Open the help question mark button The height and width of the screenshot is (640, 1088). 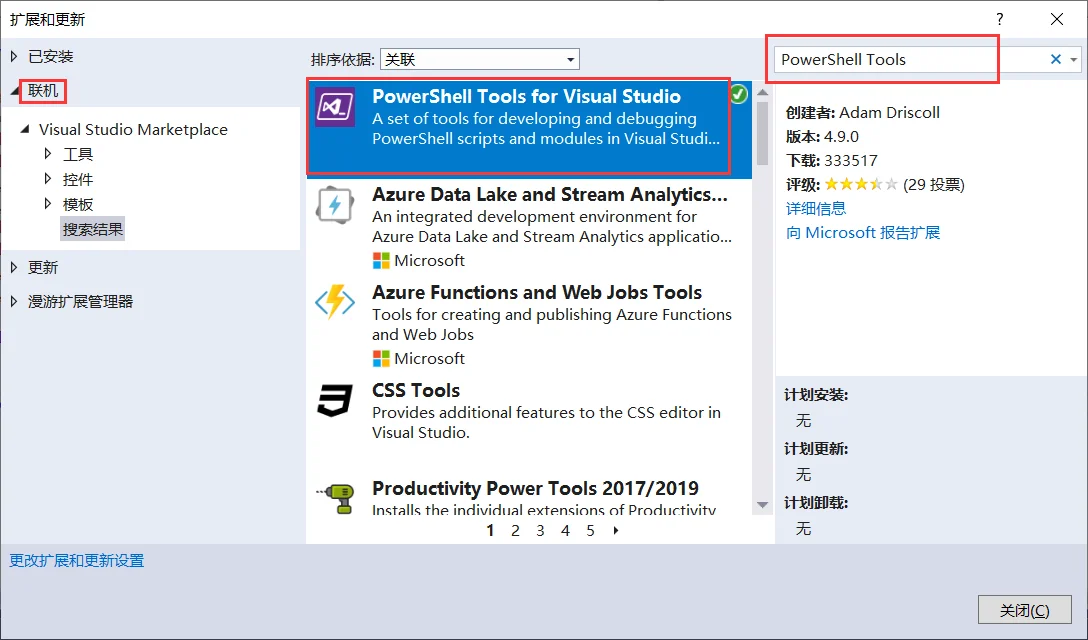[x=1000, y=19]
